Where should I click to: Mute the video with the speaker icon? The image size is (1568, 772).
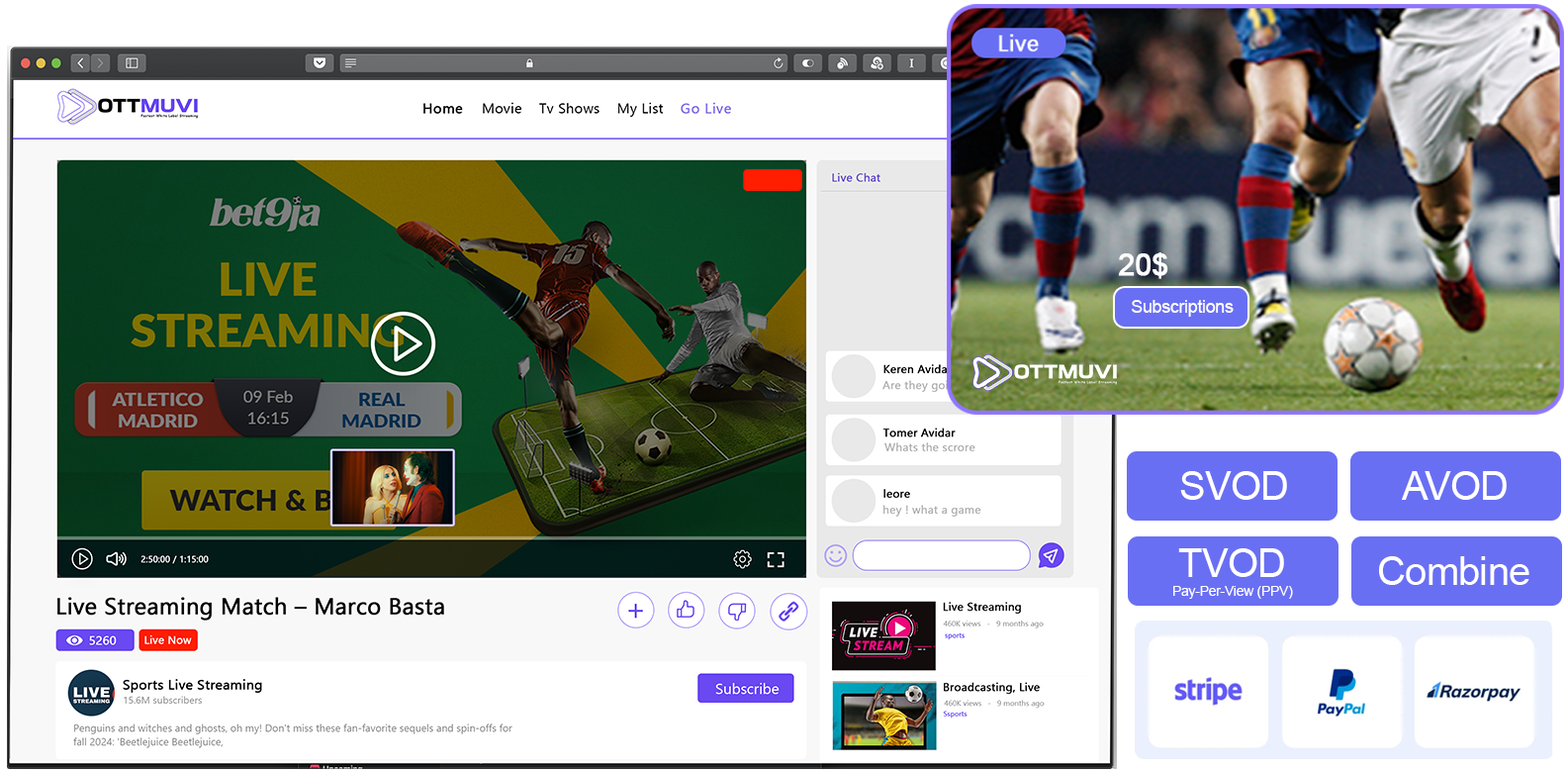click(x=116, y=559)
